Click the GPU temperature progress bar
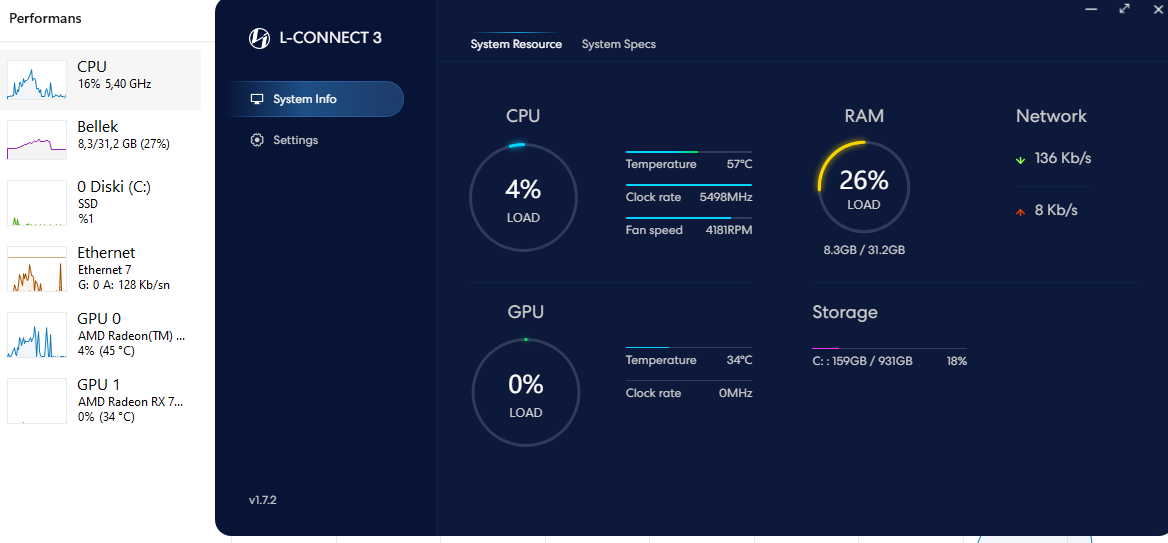This screenshot has height=543, width=1168. 688,347
